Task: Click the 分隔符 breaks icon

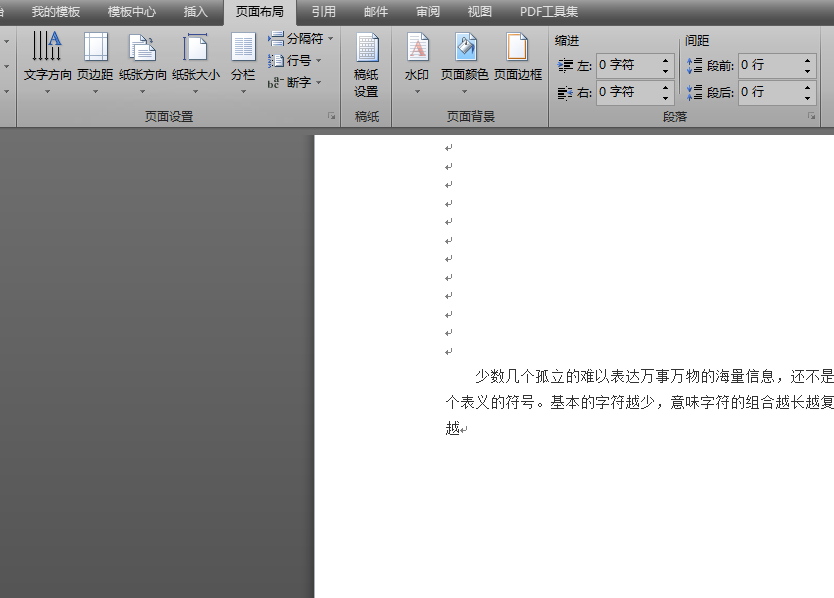Action: click(x=276, y=38)
